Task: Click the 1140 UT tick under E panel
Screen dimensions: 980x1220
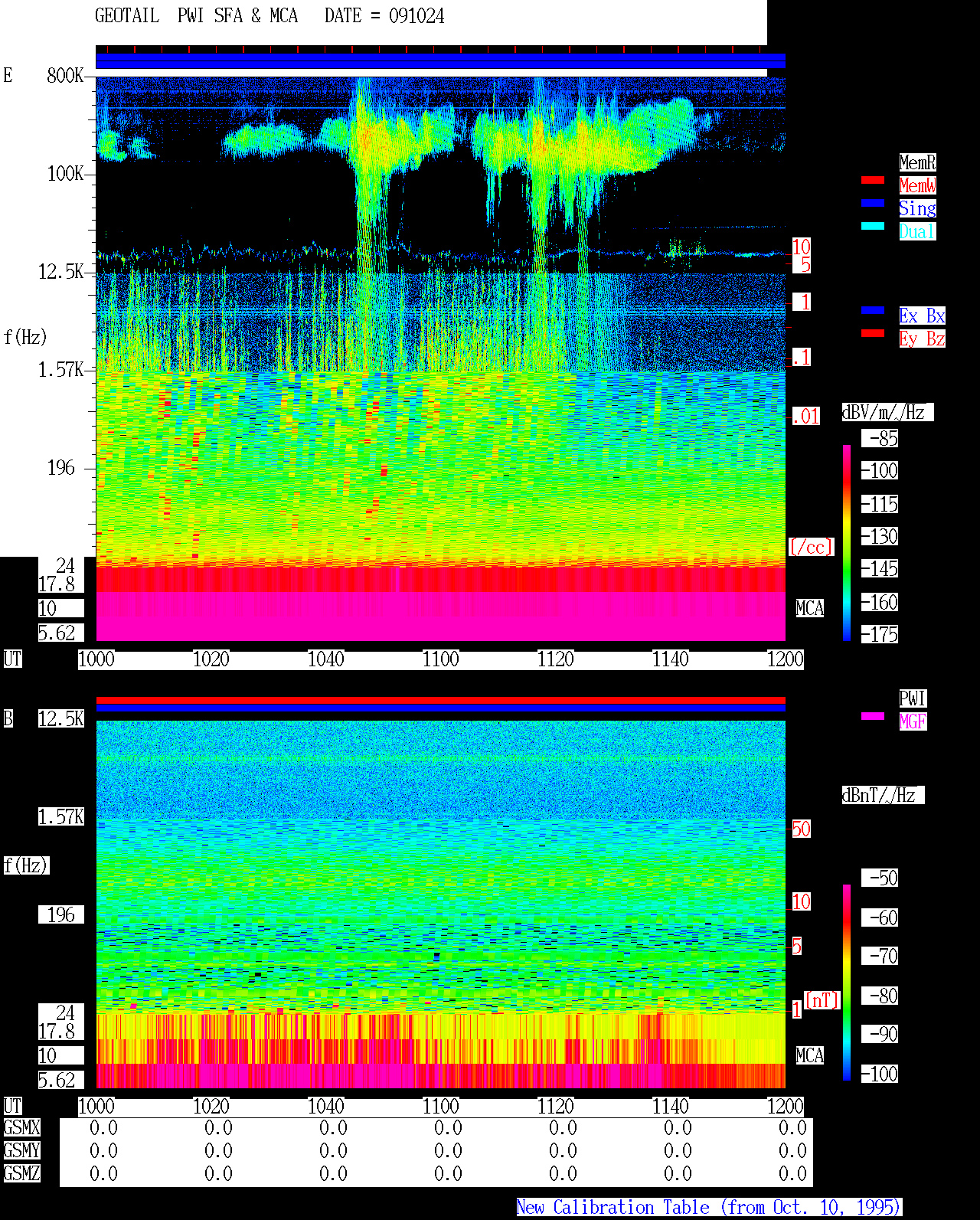Action: point(670,659)
